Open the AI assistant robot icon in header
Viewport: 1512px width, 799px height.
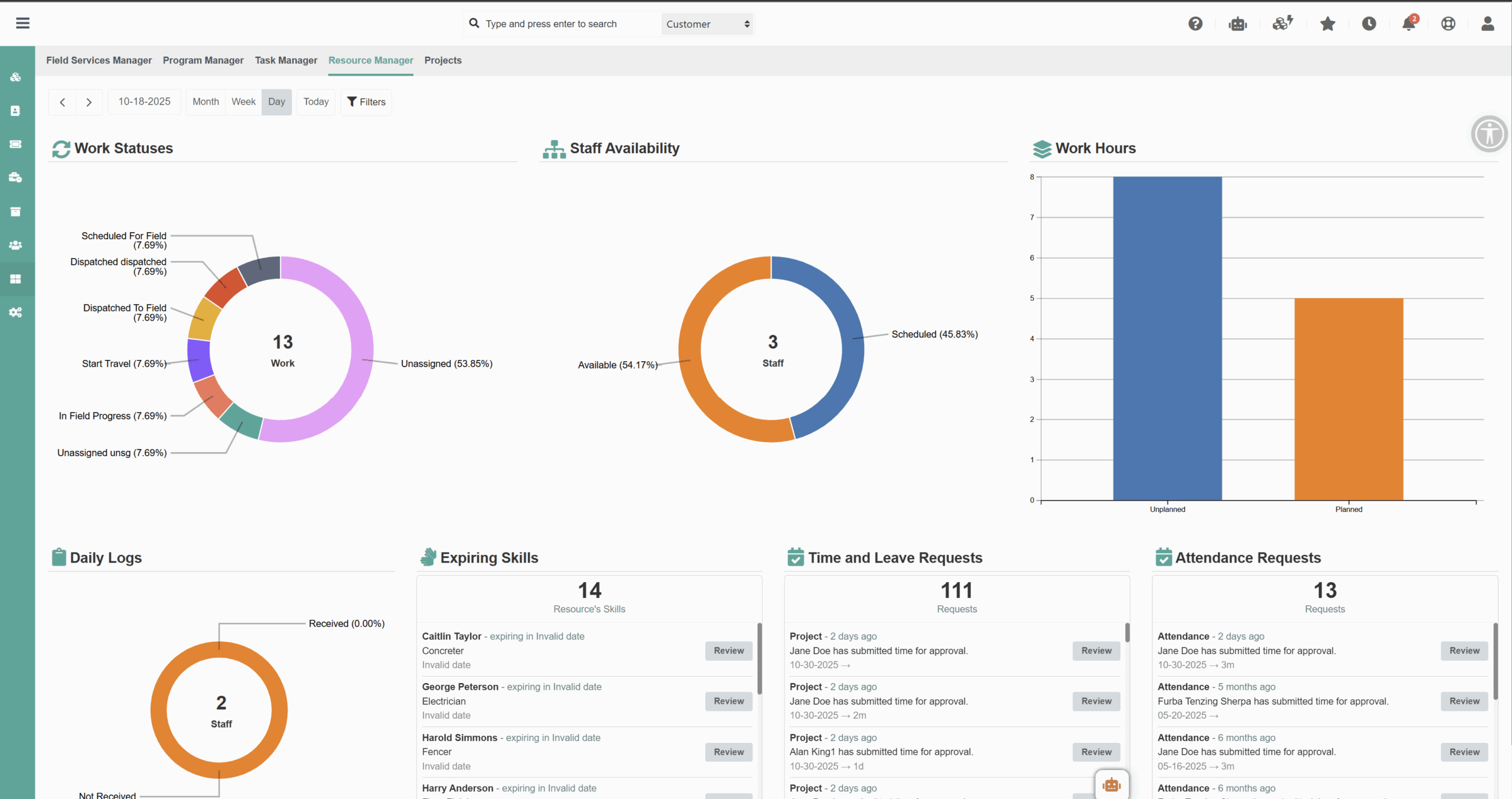pyautogui.click(x=1237, y=24)
